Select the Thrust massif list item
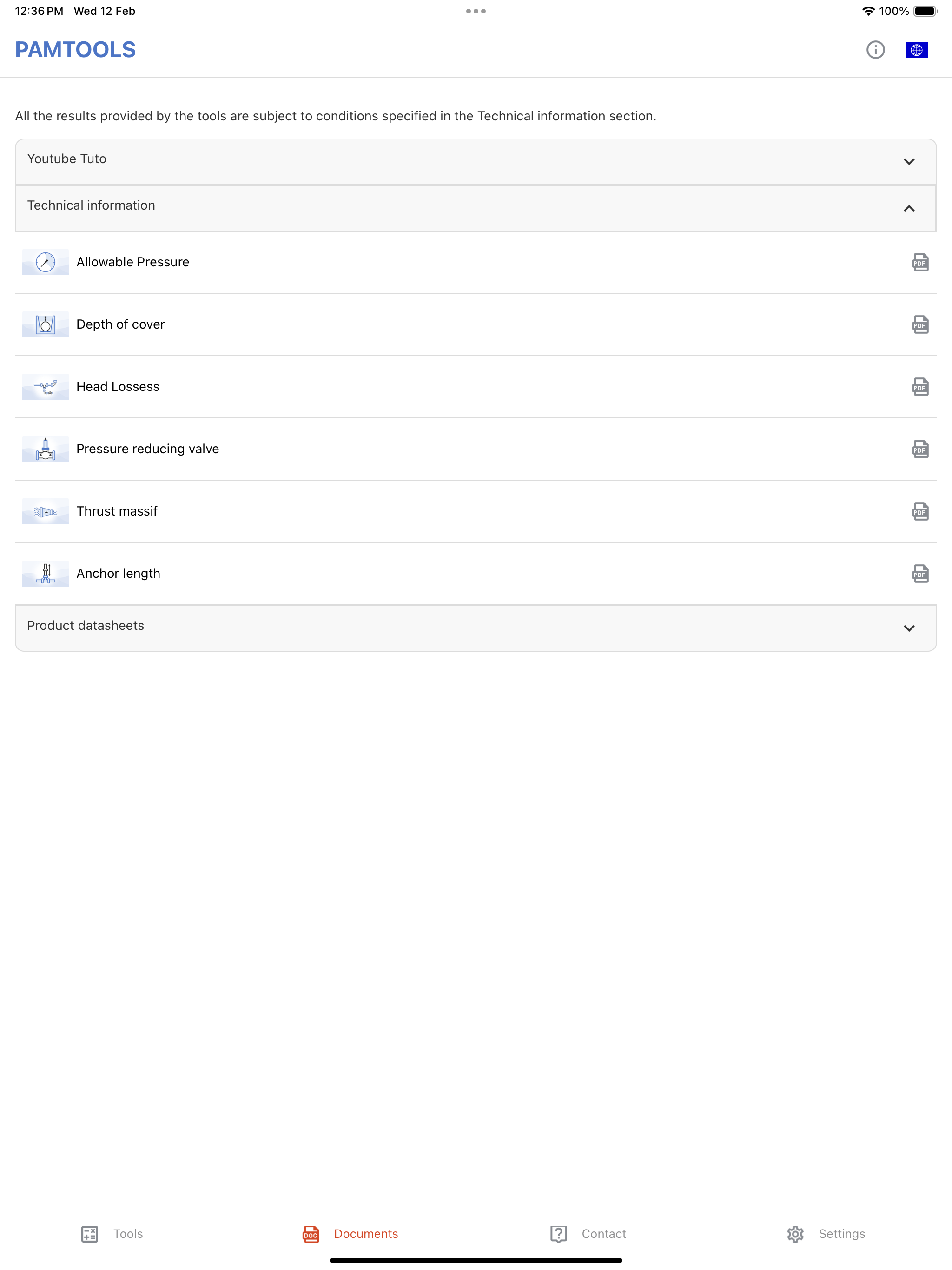 117,511
